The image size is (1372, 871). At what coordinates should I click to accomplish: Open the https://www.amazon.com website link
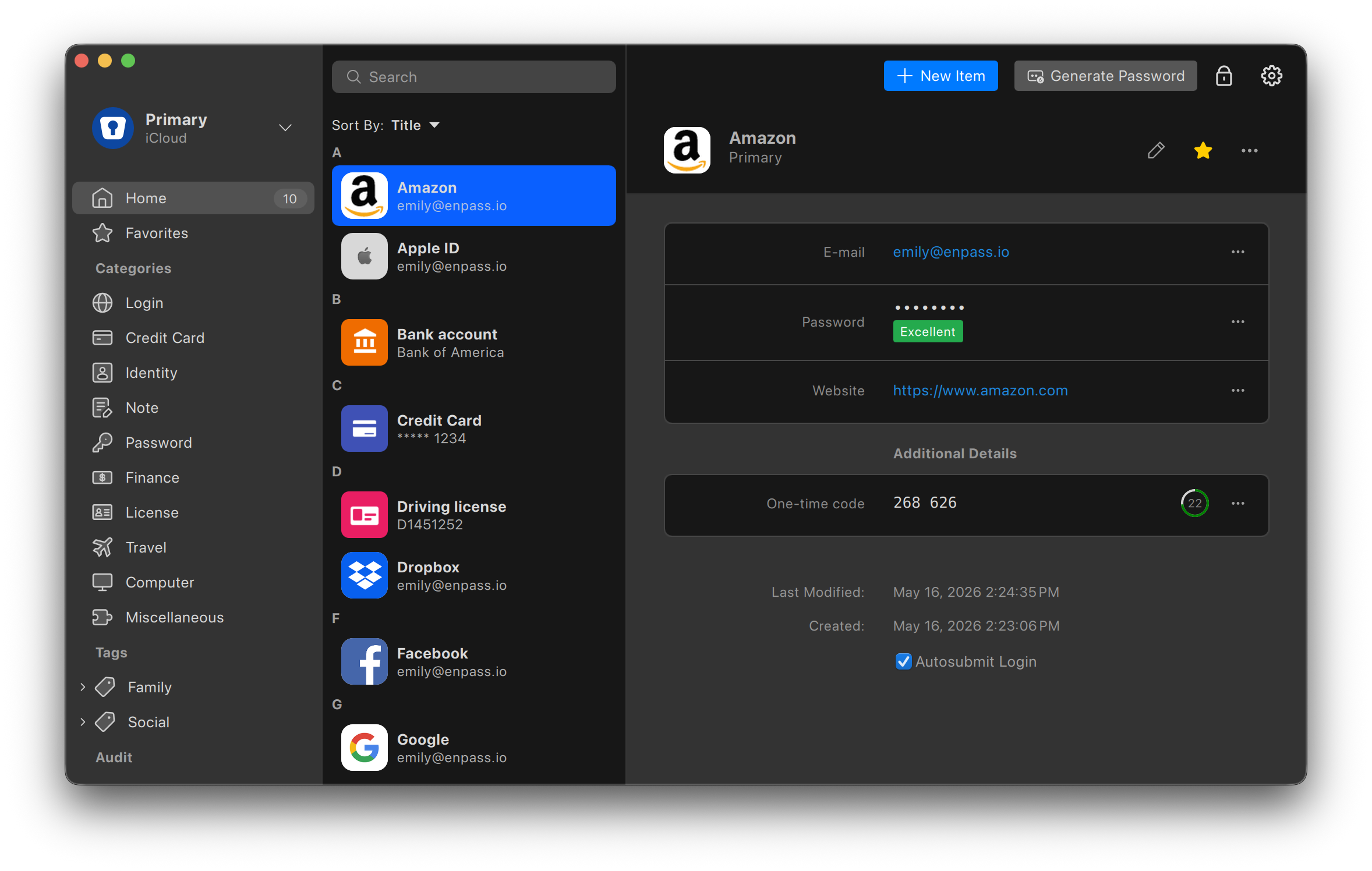(980, 391)
